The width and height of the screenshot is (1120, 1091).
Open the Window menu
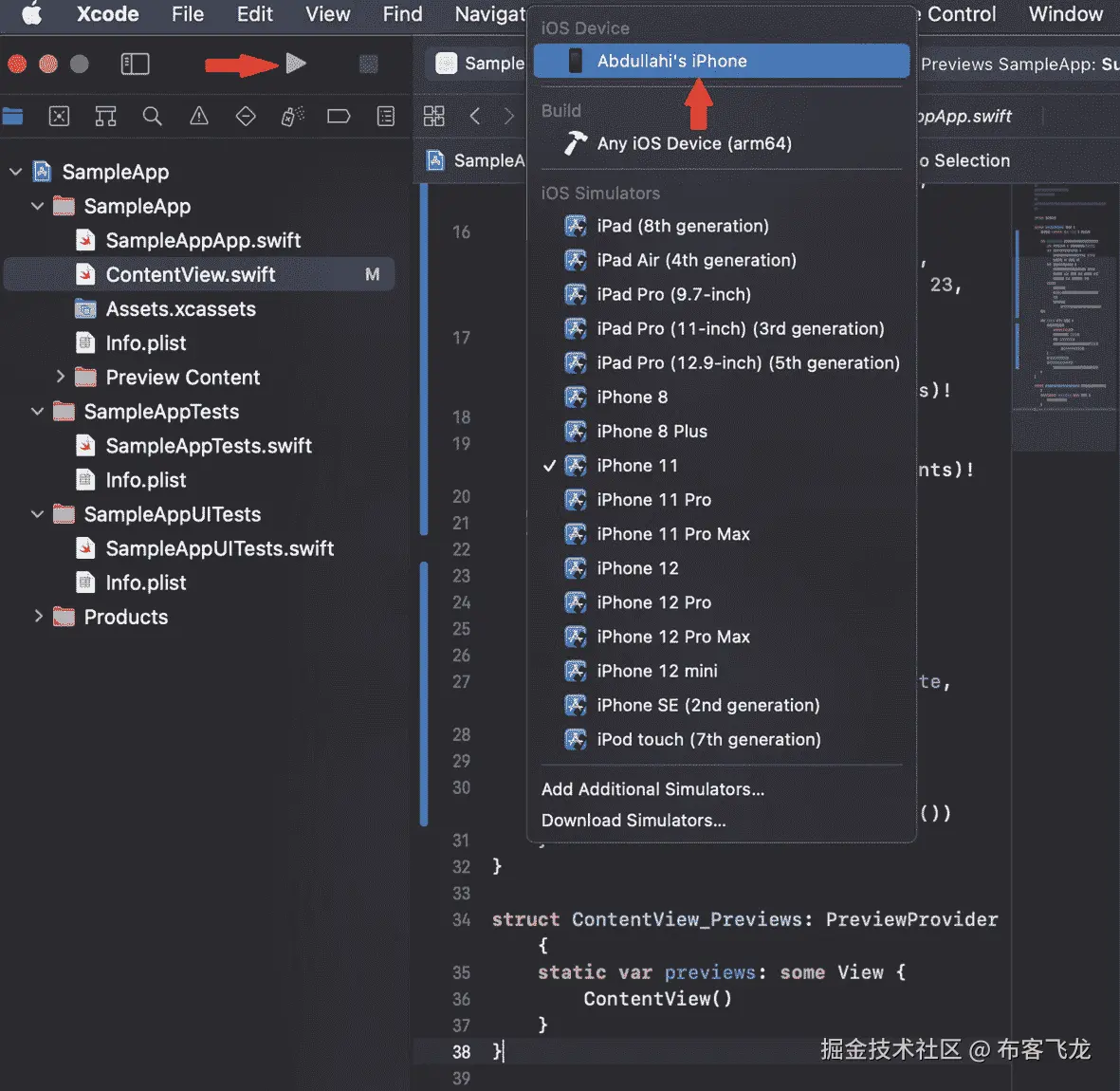point(1066,13)
